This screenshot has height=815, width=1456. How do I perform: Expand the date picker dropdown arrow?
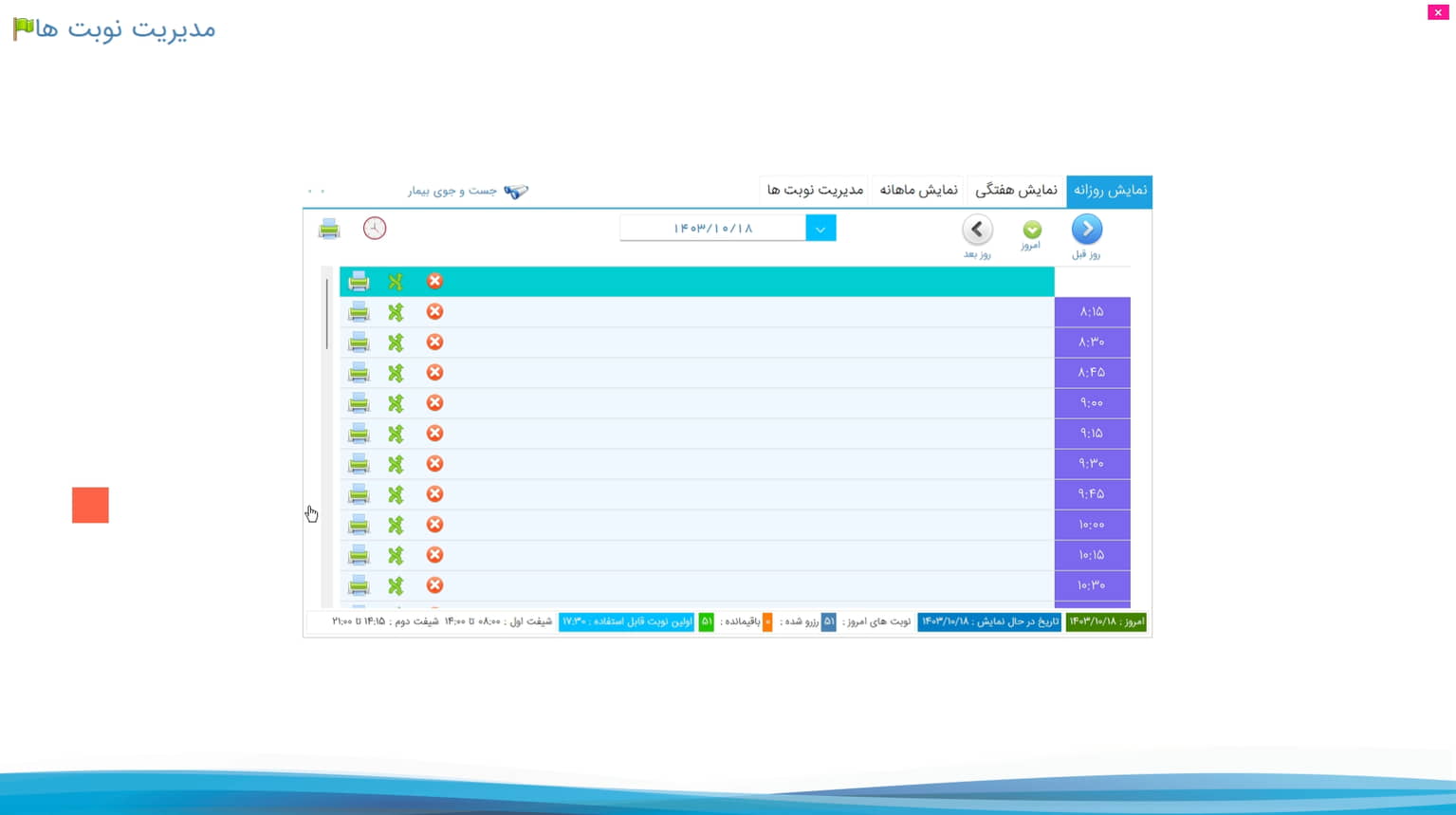point(820,229)
